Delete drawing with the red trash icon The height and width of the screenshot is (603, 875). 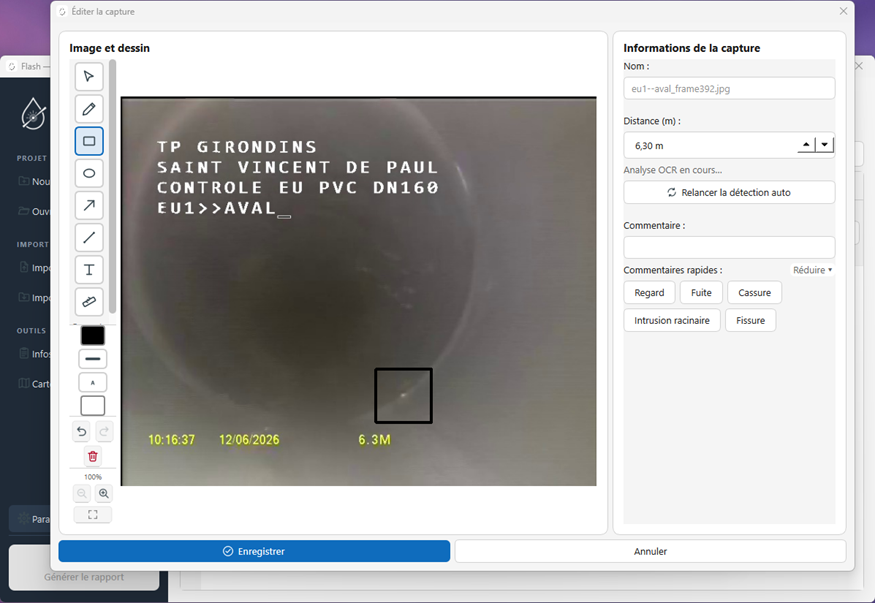click(x=93, y=456)
